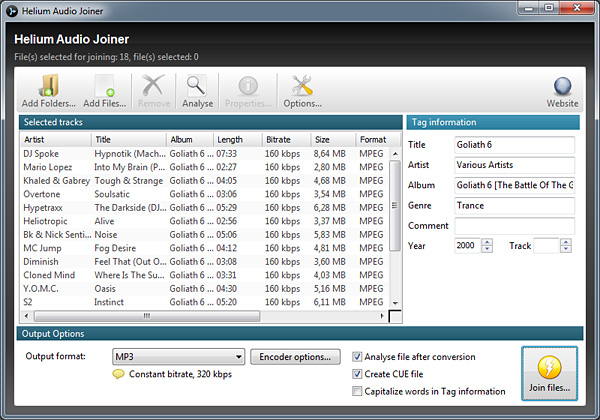Increase the Track number with up arrow
600x420 pixels.
[566, 241]
